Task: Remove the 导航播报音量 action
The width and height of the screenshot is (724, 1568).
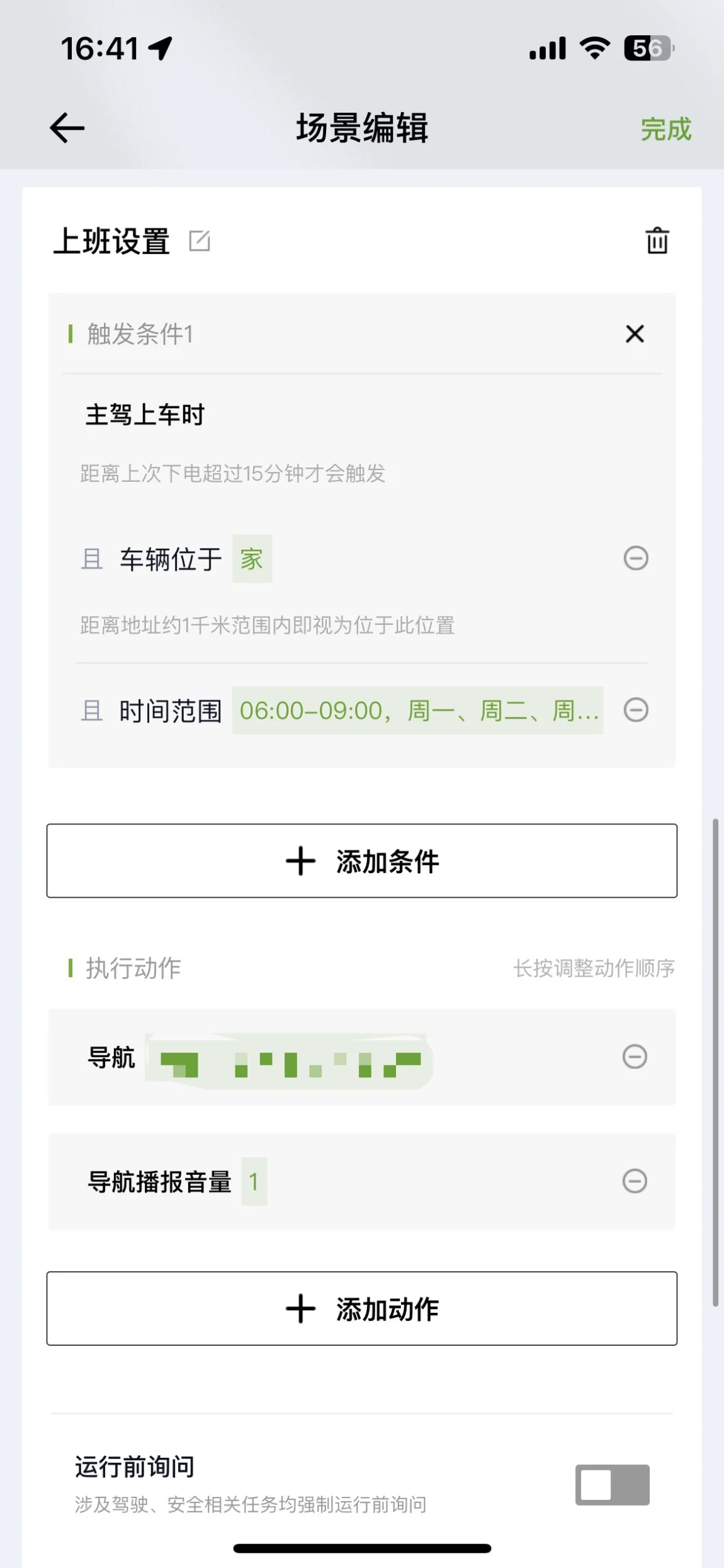Action: click(635, 1181)
